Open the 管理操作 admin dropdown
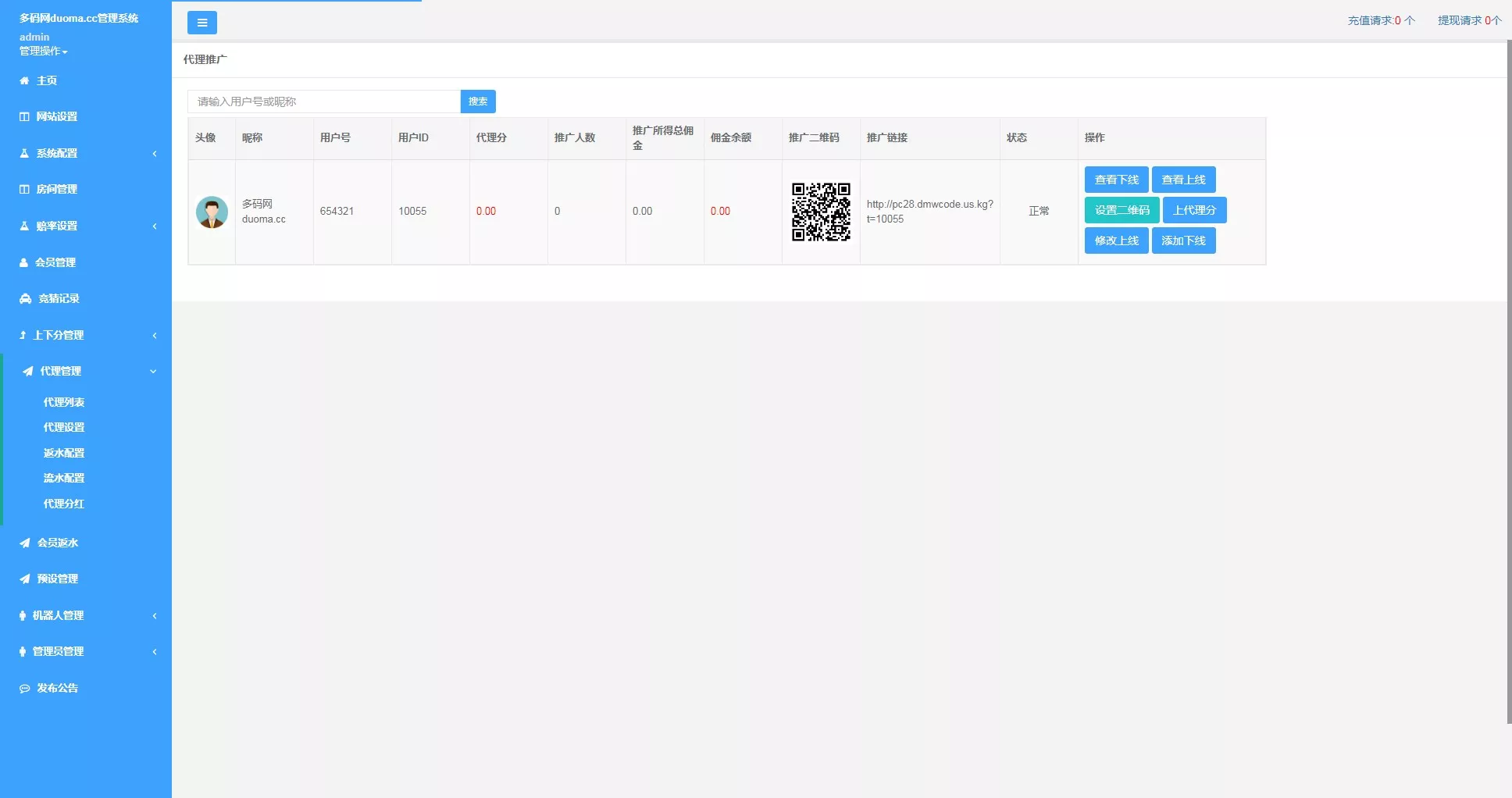1512x798 pixels. click(42, 51)
